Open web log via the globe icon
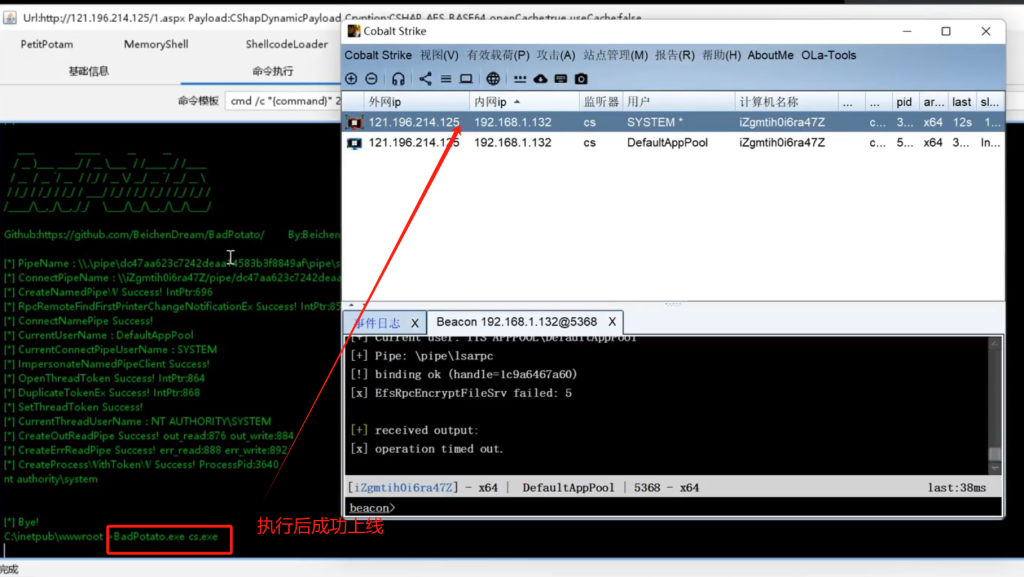The width and height of the screenshot is (1024, 577). point(493,79)
